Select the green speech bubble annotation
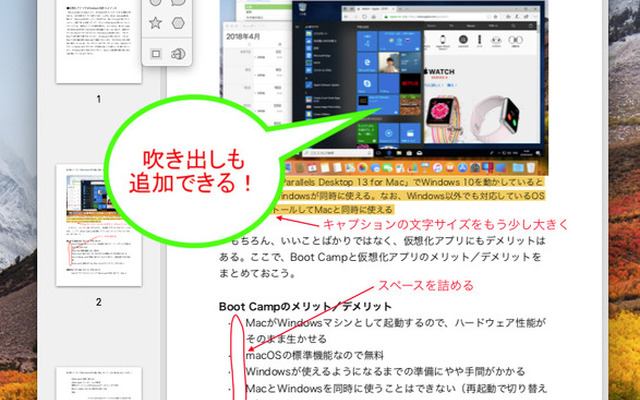Viewport: 640px width, 400px height. click(192, 171)
